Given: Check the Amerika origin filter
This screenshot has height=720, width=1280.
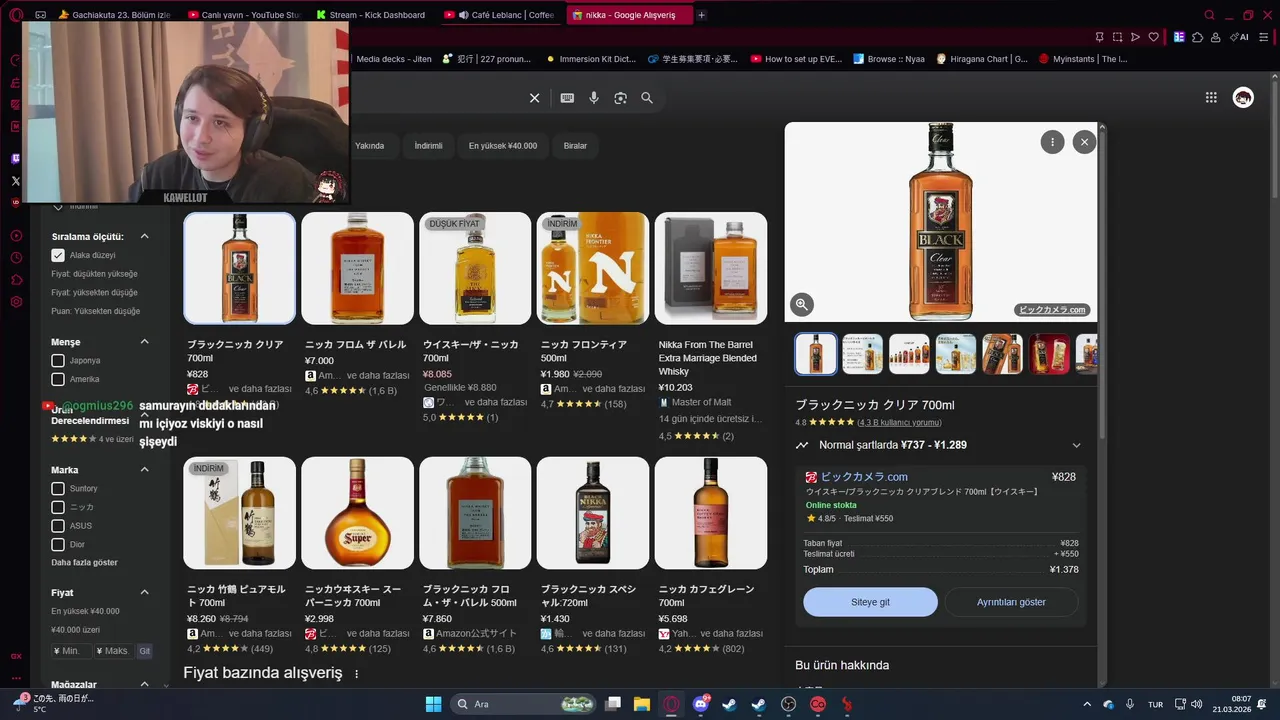Looking at the screenshot, I should (58, 380).
